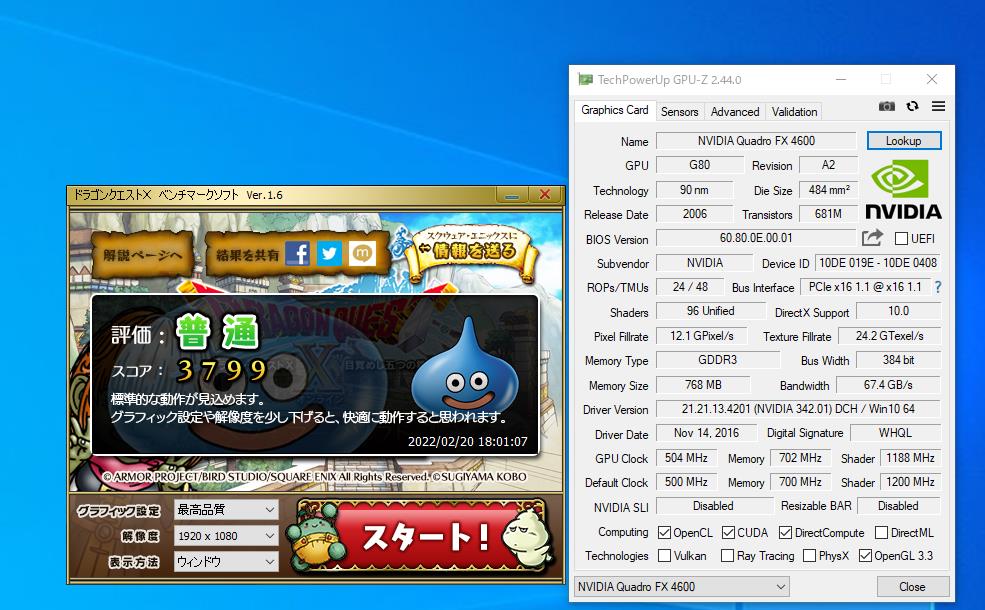Click the Device ID value 10DE 019E

(878, 263)
